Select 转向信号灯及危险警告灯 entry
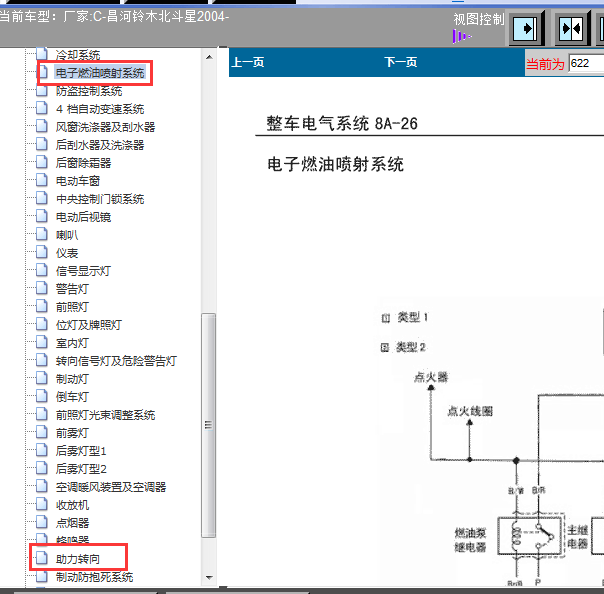 (116, 361)
